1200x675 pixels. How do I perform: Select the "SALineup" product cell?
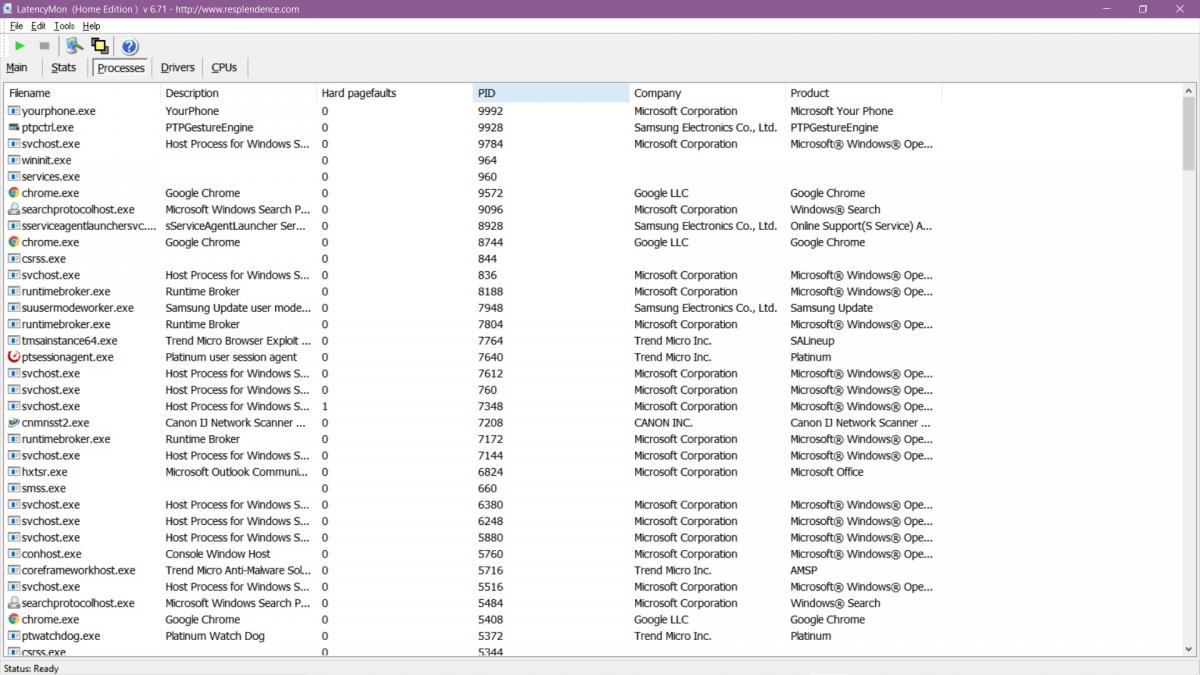812,341
